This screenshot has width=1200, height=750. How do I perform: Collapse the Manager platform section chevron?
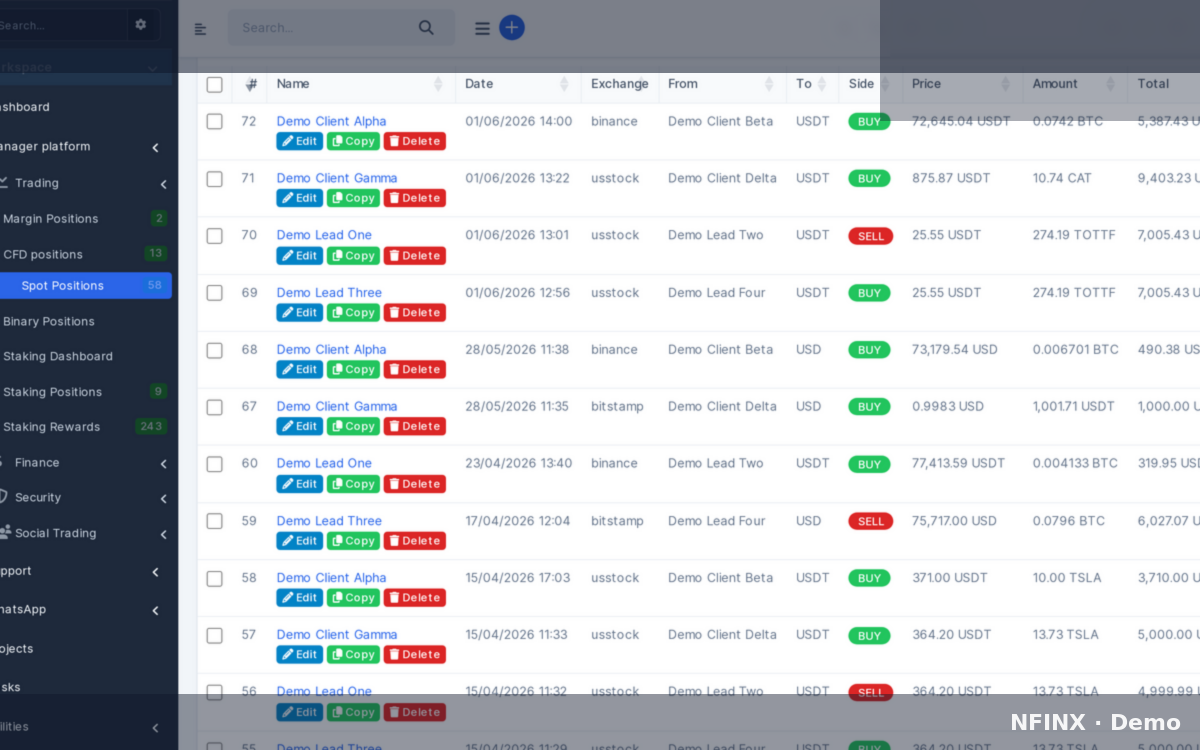(155, 148)
